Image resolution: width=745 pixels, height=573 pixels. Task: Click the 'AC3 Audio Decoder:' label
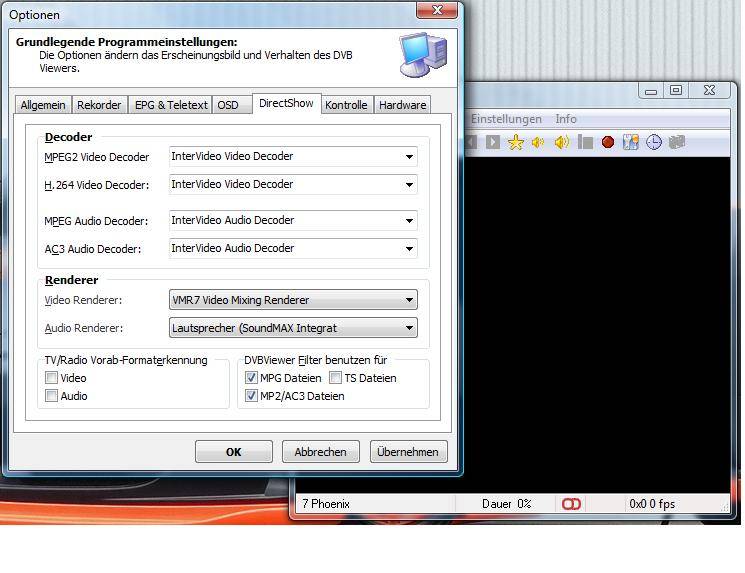pyautogui.click(x=93, y=249)
